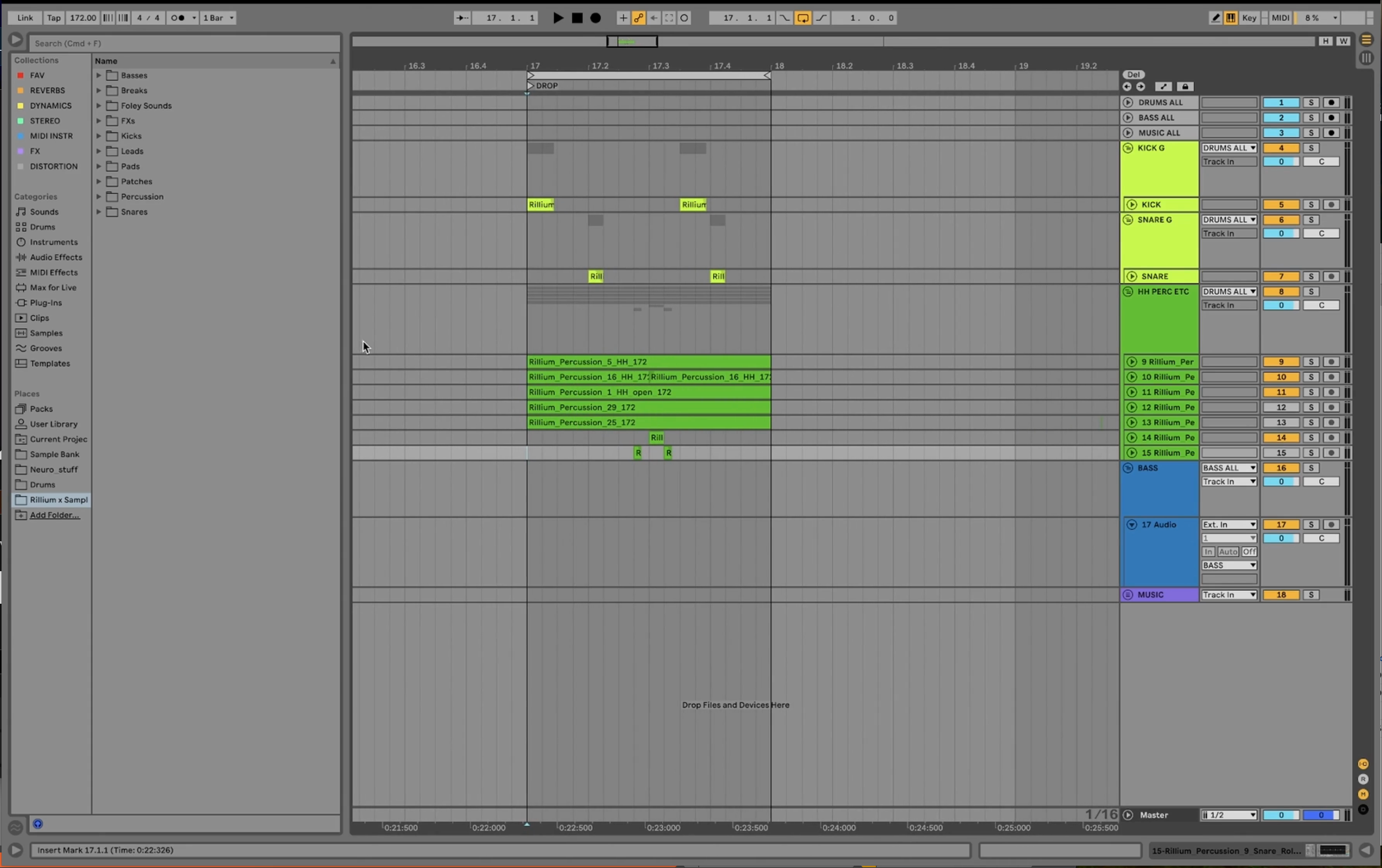The height and width of the screenshot is (868, 1382).
Task: Toggle the Metronome button
Action: 179,18
